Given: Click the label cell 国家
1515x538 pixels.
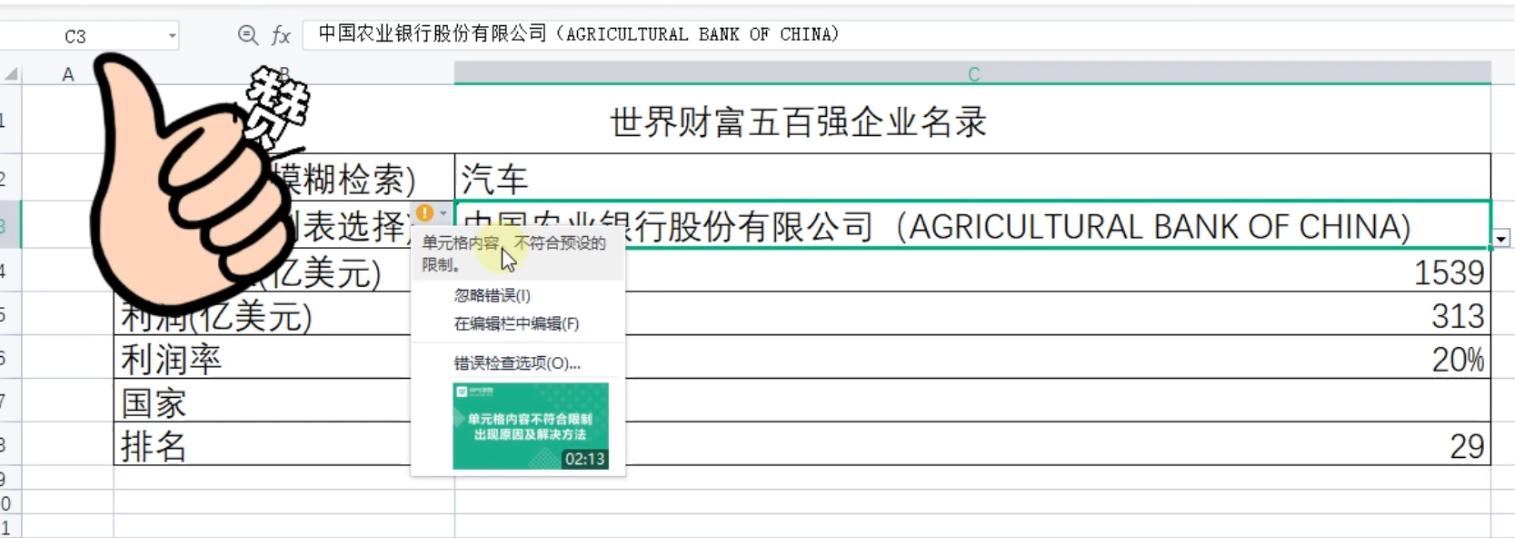Looking at the screenshot, I should coord(283,402).
